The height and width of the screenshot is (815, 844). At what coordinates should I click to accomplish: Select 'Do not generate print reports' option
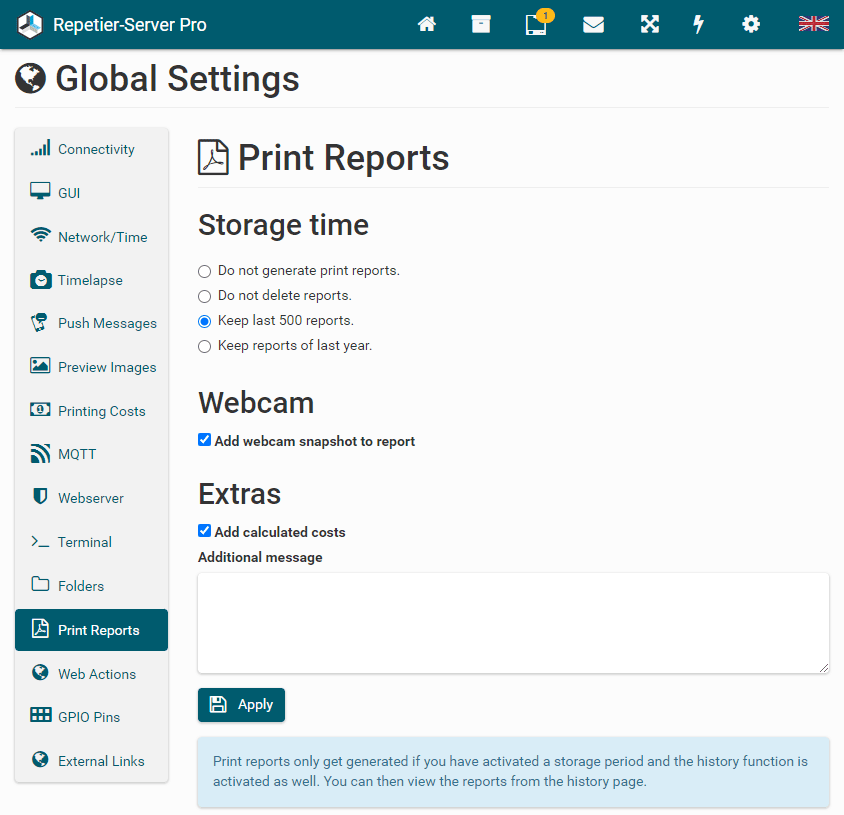point(205,271)
